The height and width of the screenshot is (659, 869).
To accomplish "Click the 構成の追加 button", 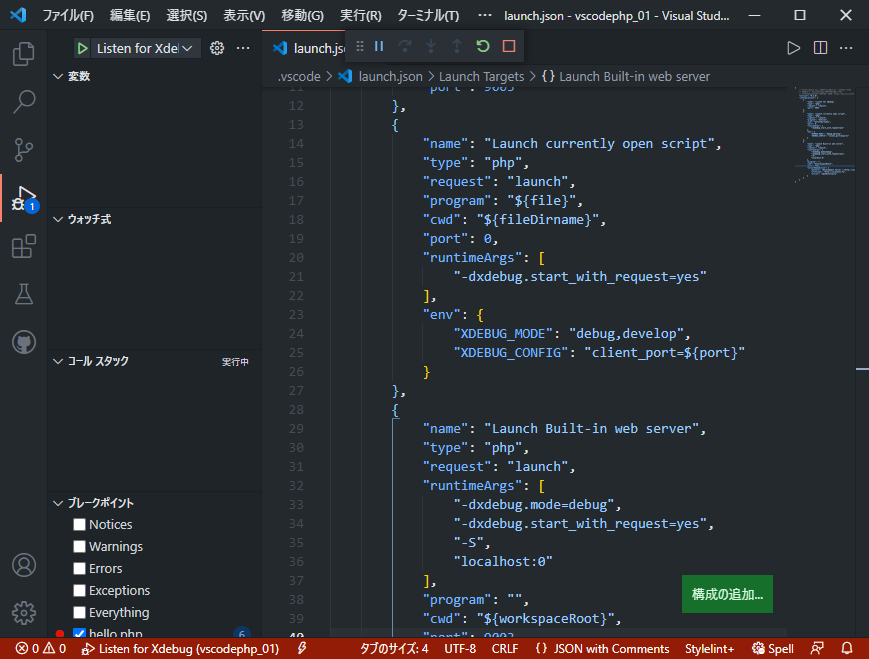I will [726, 594].
